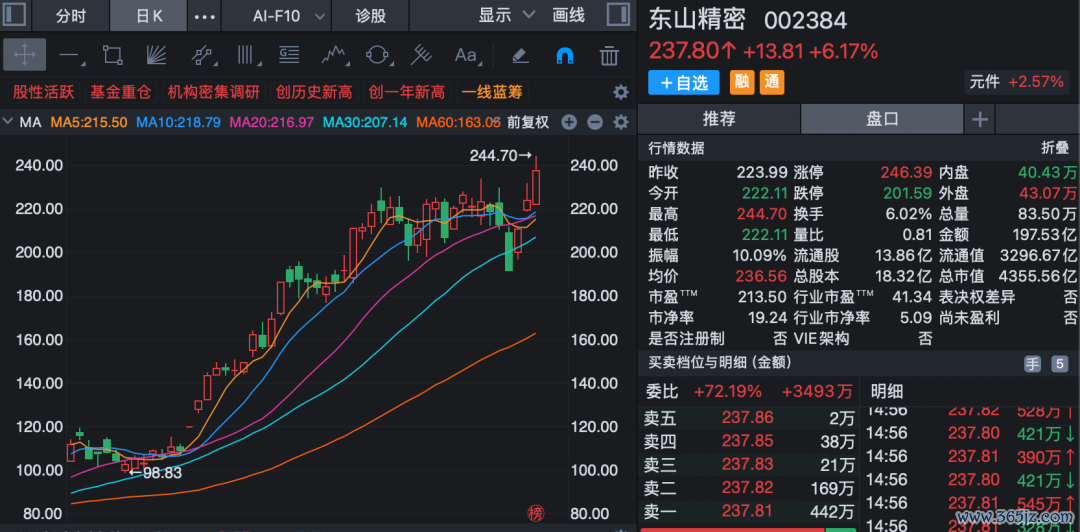Open the 诊股 stock diagnosis tab
This screenshot has height=532, width=1080.
point(371,16)
